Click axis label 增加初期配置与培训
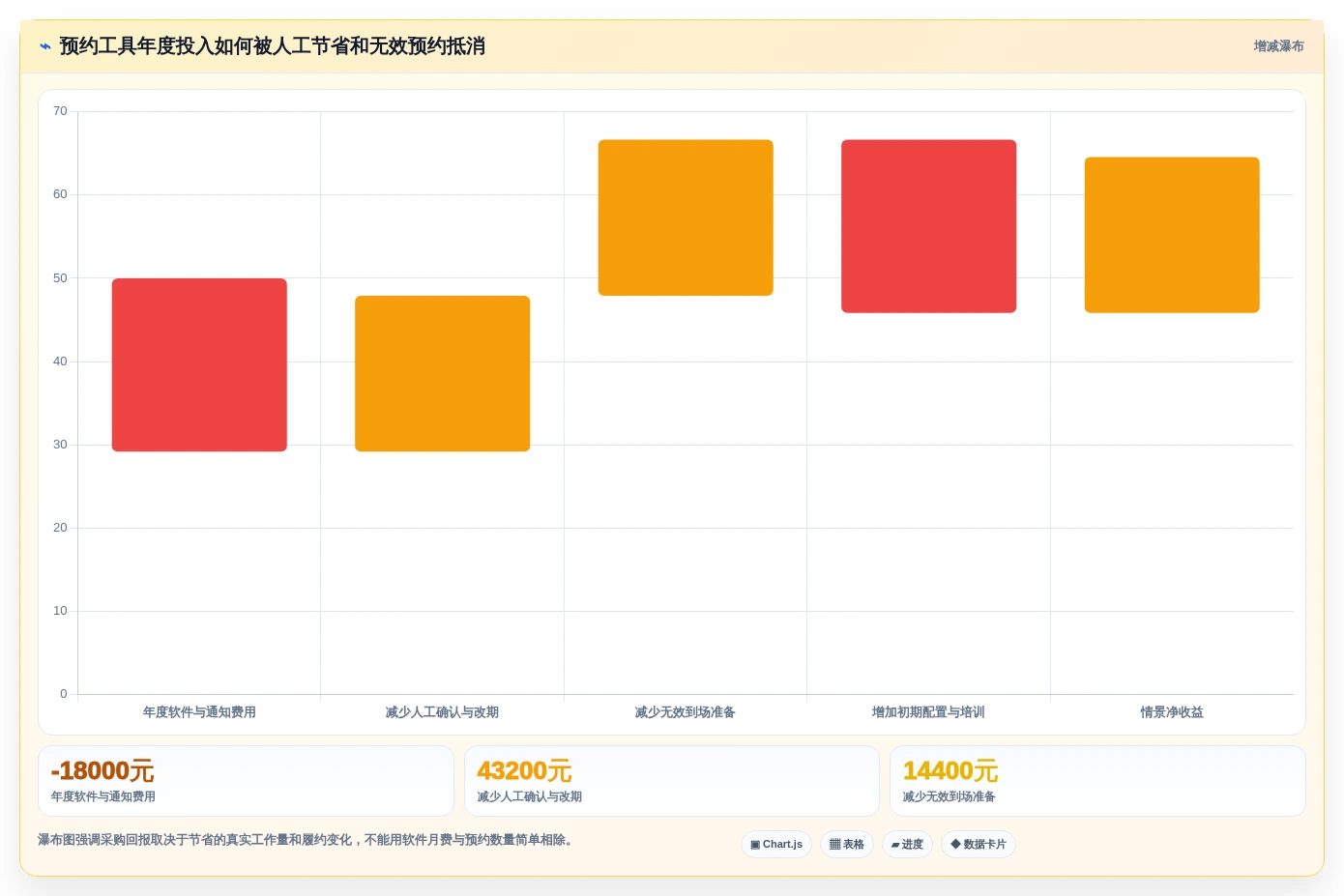Image resolution: width=1344 pixels, height=896 pixels. pyautogui.click(x=928, y=712)
